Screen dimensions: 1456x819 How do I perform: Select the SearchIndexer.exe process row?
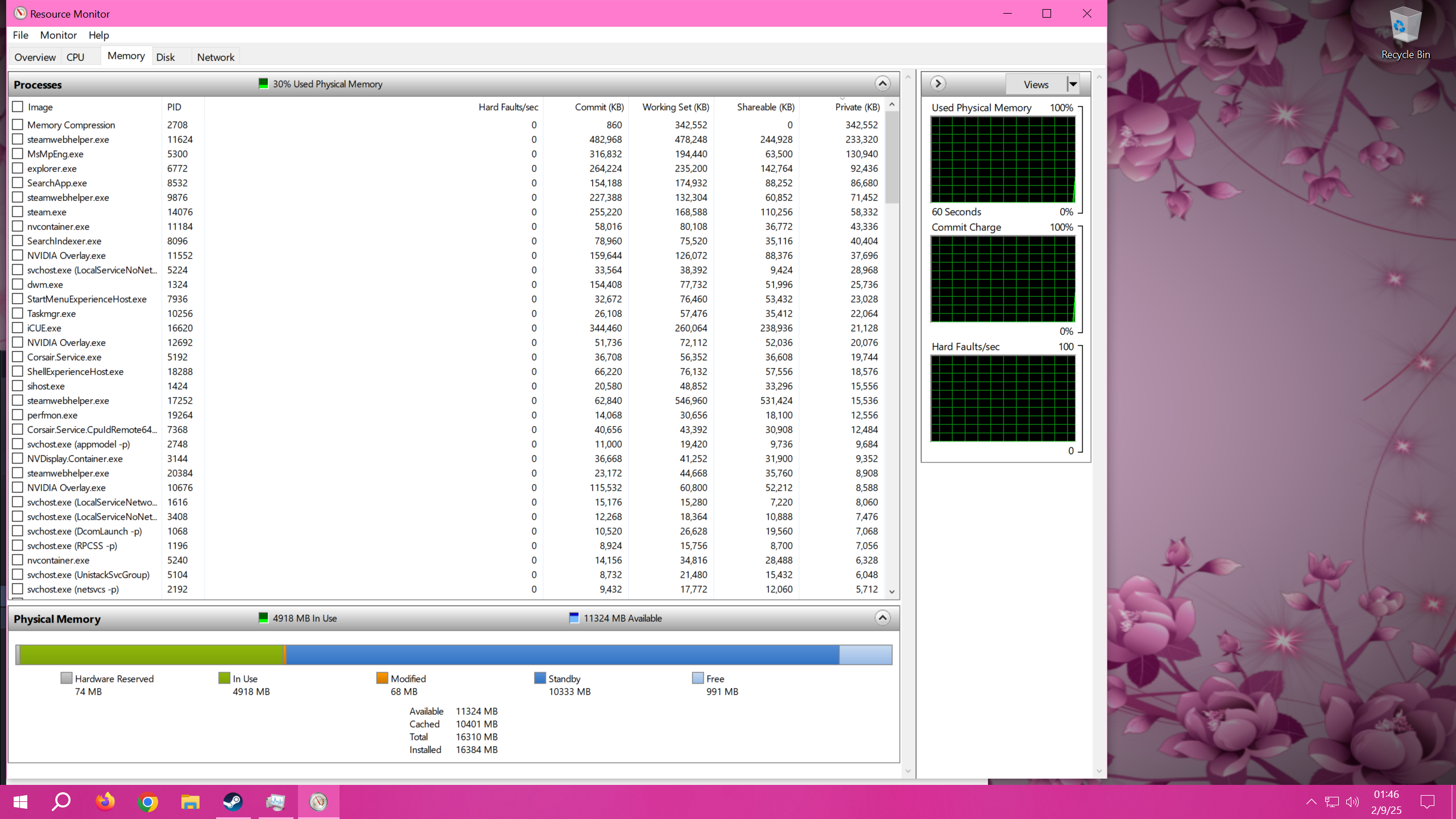pos(447,241)
